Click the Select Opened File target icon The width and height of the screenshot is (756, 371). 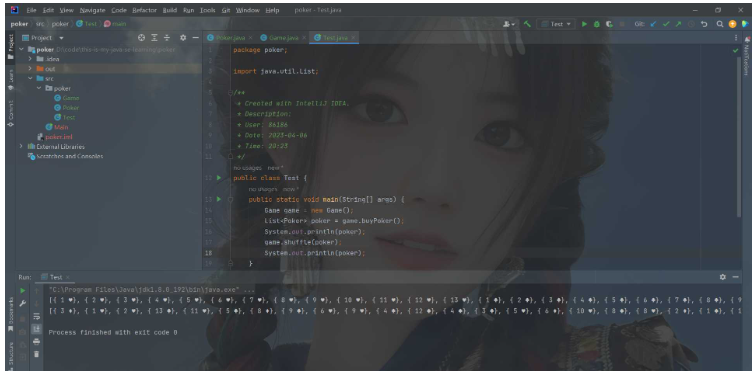pyautogui.click(x=141, y=38)
